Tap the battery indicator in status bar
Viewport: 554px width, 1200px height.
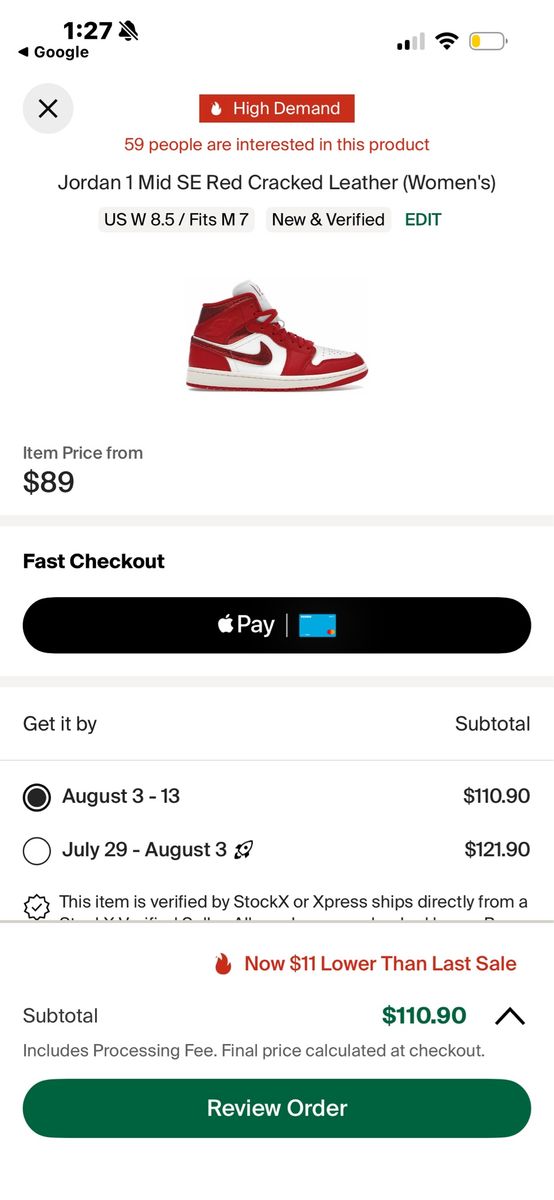(489, 41)
